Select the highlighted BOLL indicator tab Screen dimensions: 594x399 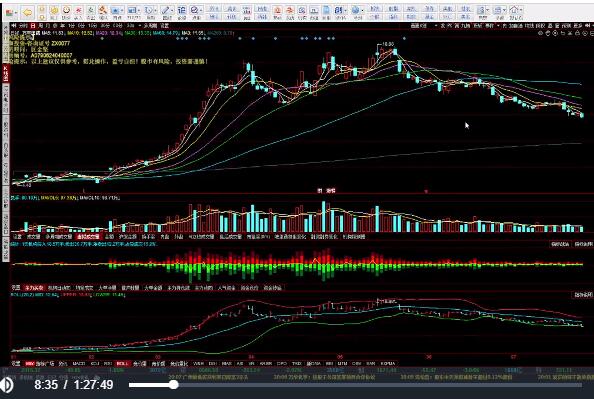click(123, 363)
